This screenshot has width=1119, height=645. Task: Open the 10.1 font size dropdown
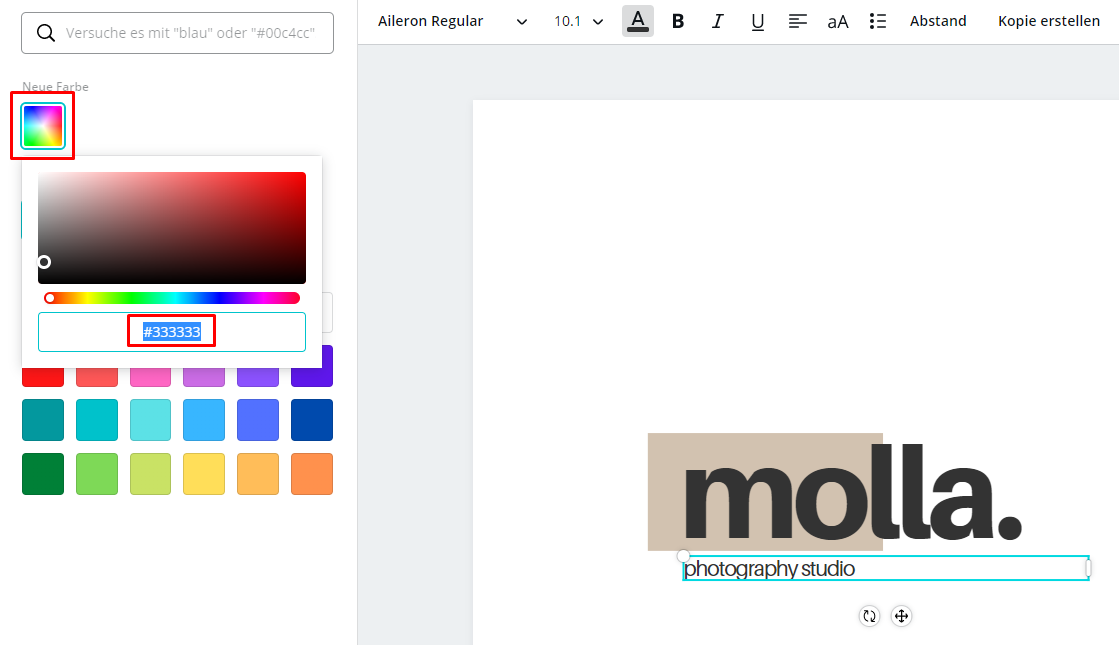(x=579, y=21)
